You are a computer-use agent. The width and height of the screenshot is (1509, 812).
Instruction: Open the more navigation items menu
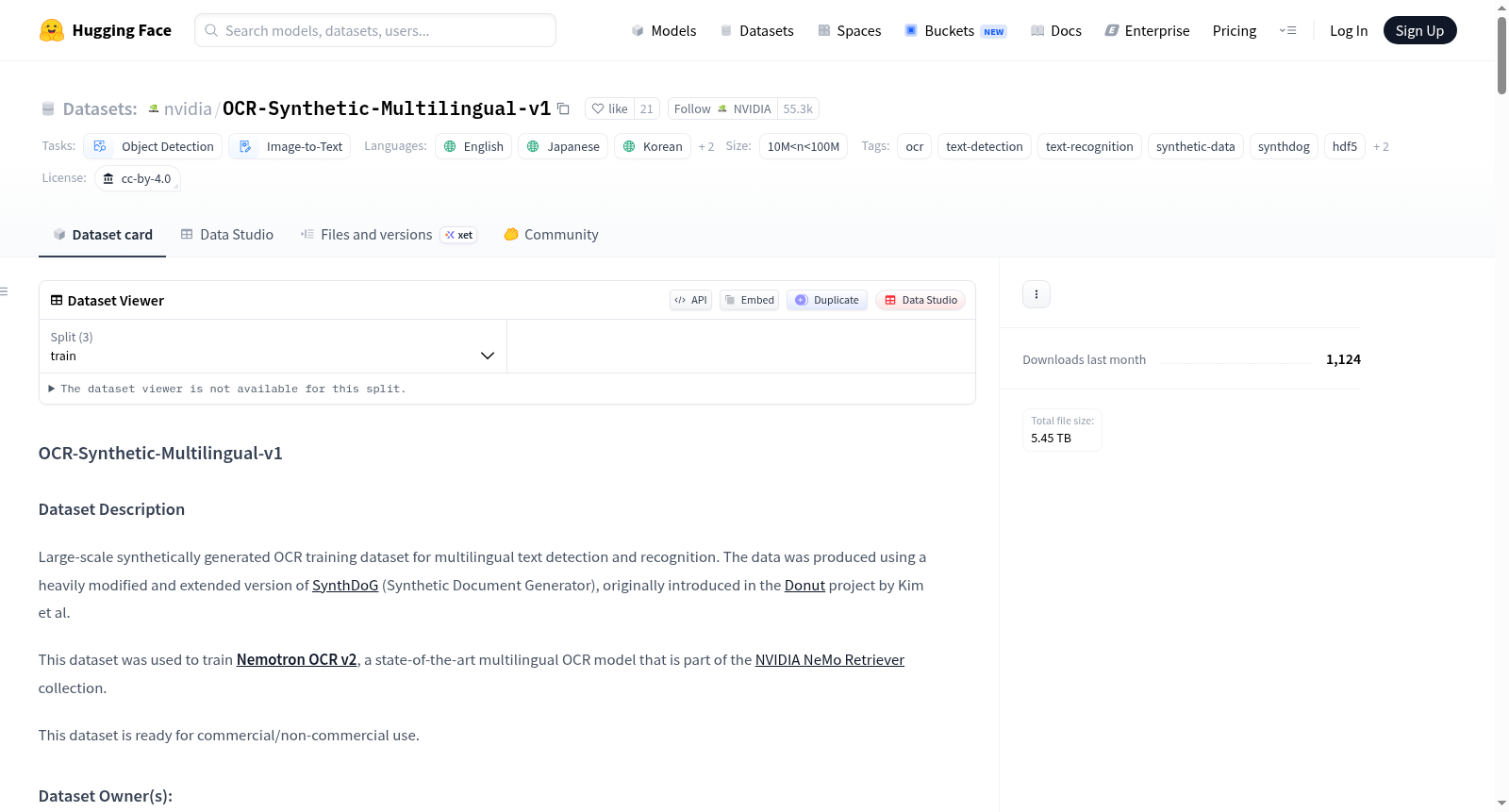pyautogui.click(x=1287, y=30)
